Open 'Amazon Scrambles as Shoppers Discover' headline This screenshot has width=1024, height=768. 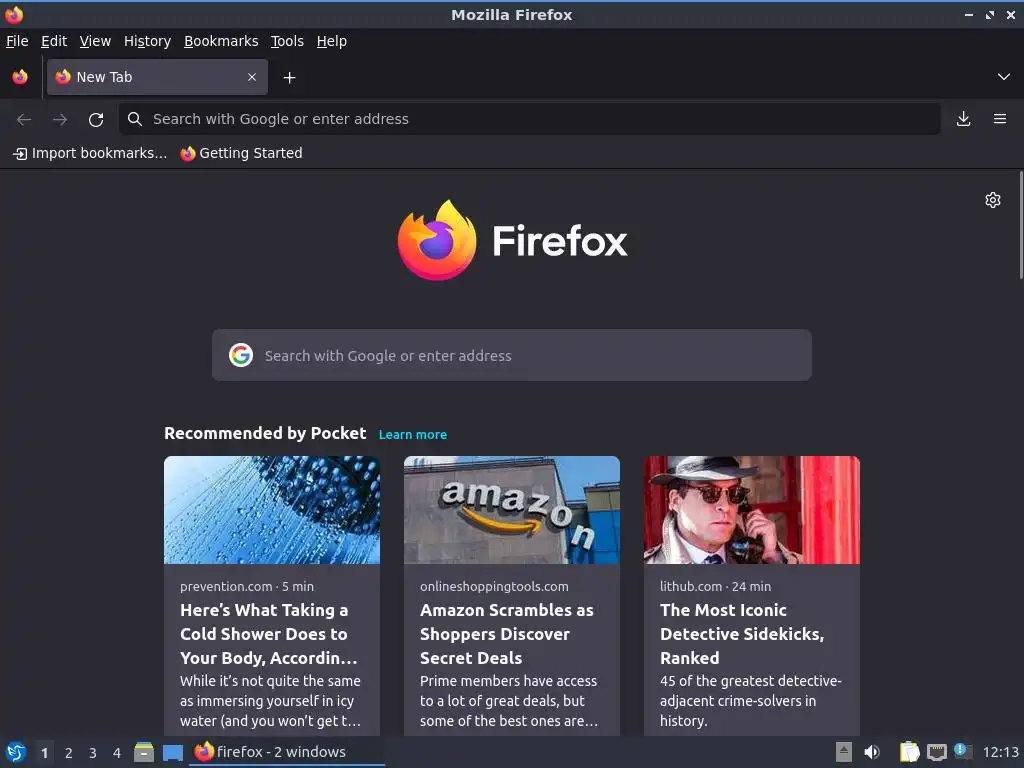(507, 634)
